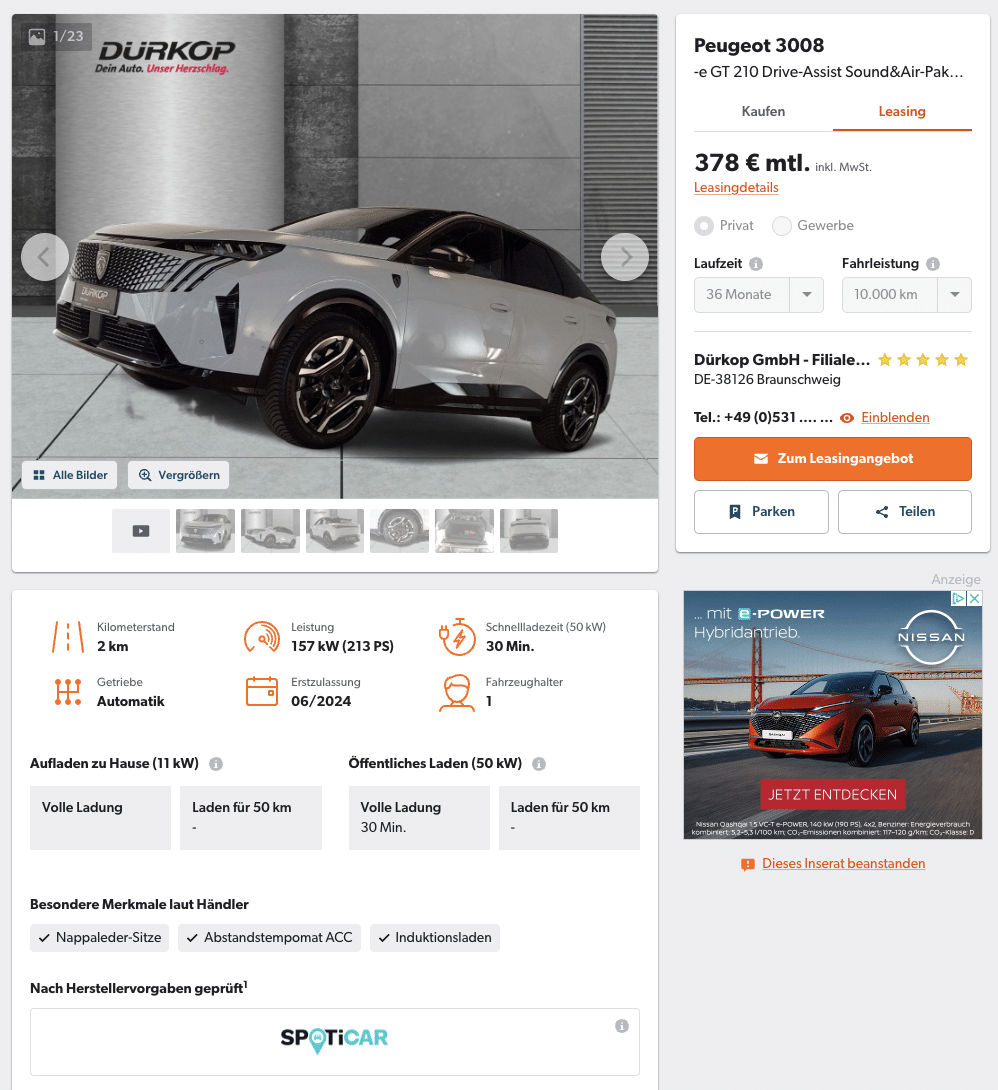Select the wheel close-up thumbnail
Image resolution: width=998 pixels, height=1090 pixels.
coord(400,531)
